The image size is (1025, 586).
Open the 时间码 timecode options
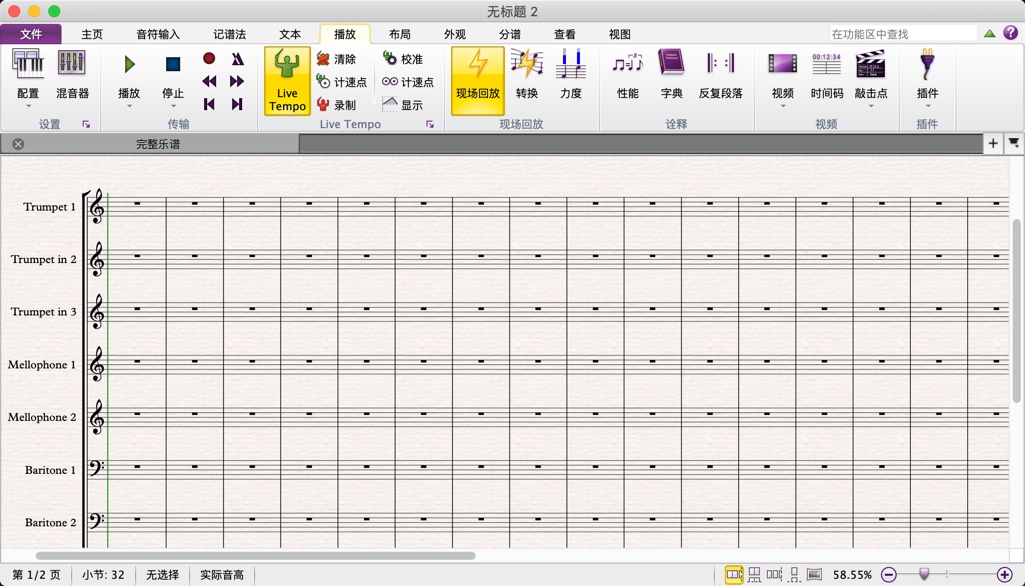tap(826, 75)
